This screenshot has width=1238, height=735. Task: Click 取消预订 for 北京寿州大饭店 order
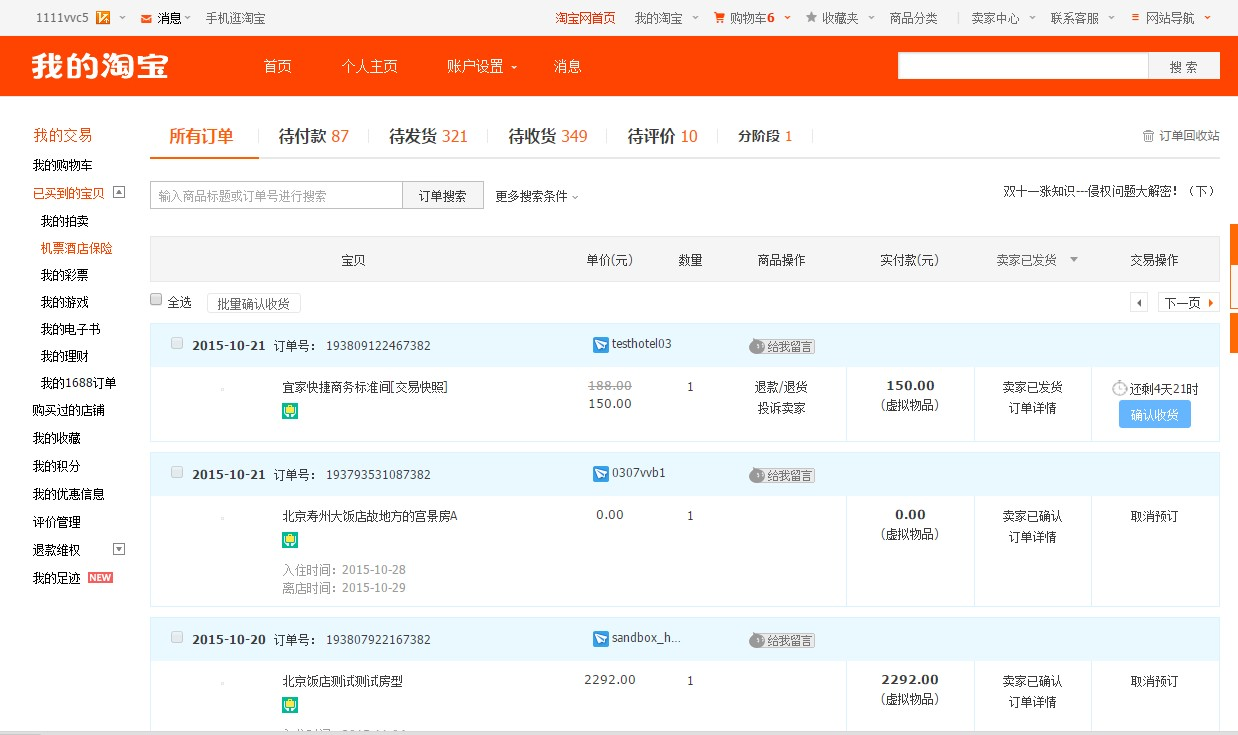[x=1155, y=516]
